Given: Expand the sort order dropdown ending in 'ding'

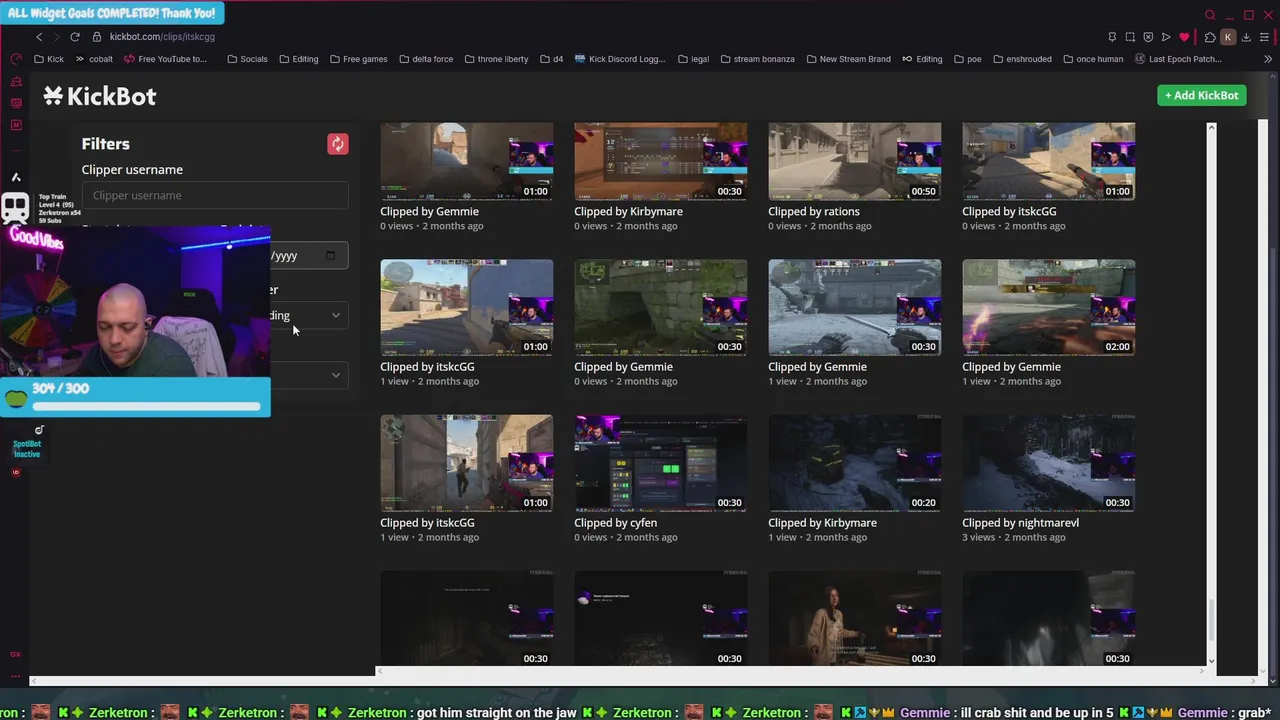Looking at the screenshot, I should (308, 316).
